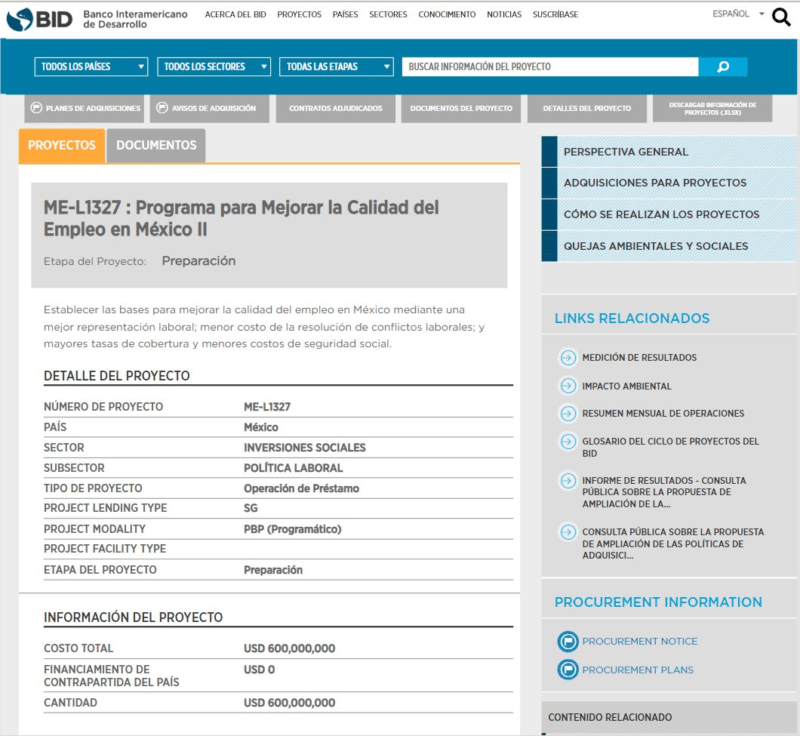Open the Español language selector

pos(738,14)
